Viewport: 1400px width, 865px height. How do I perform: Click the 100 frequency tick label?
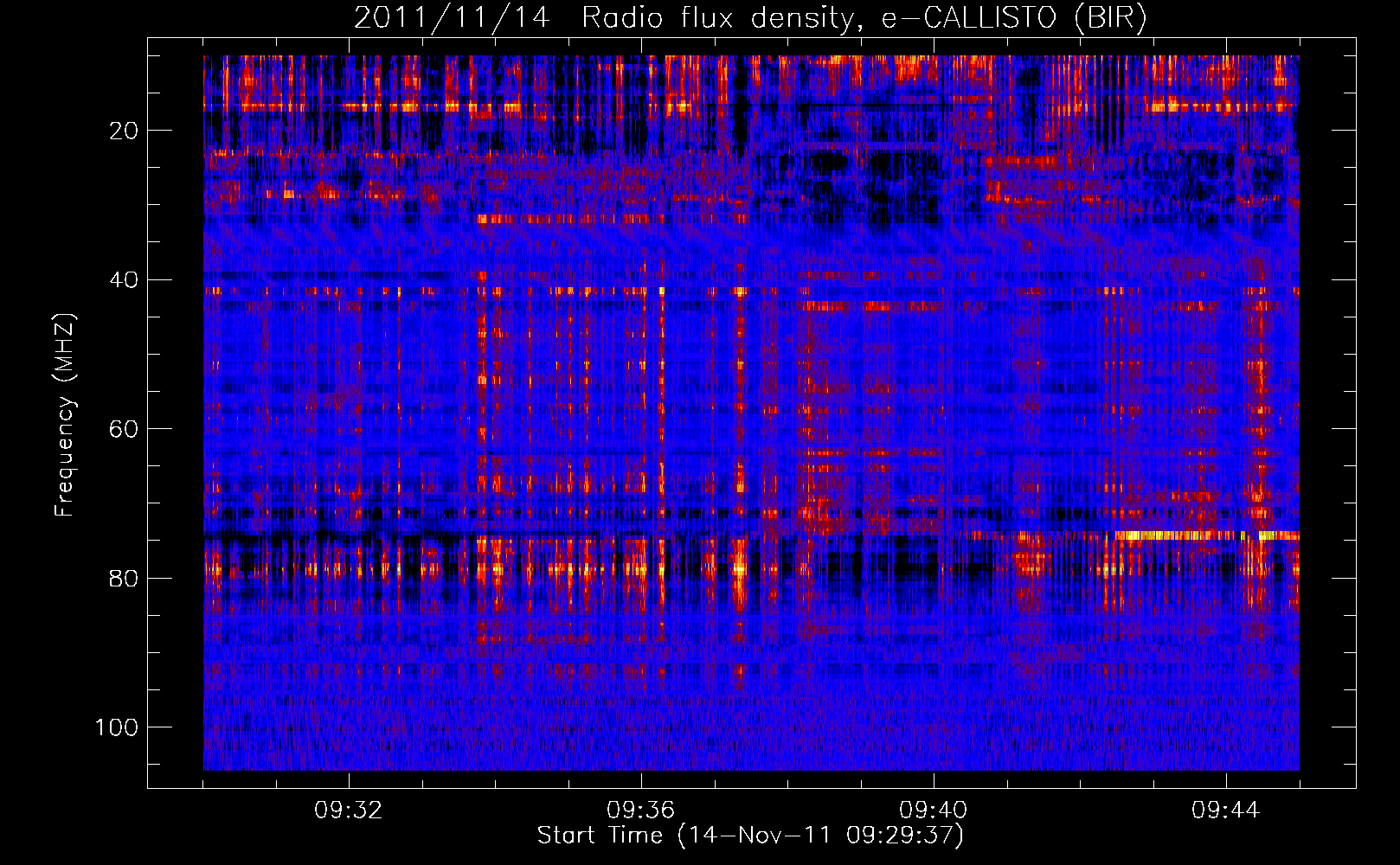[x=117, y=727]
